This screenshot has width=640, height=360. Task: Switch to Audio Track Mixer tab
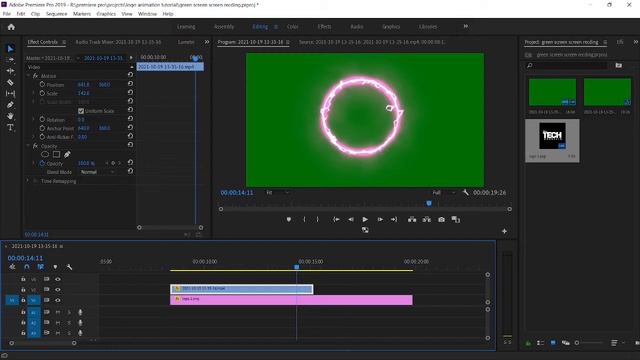coord(118,42)
